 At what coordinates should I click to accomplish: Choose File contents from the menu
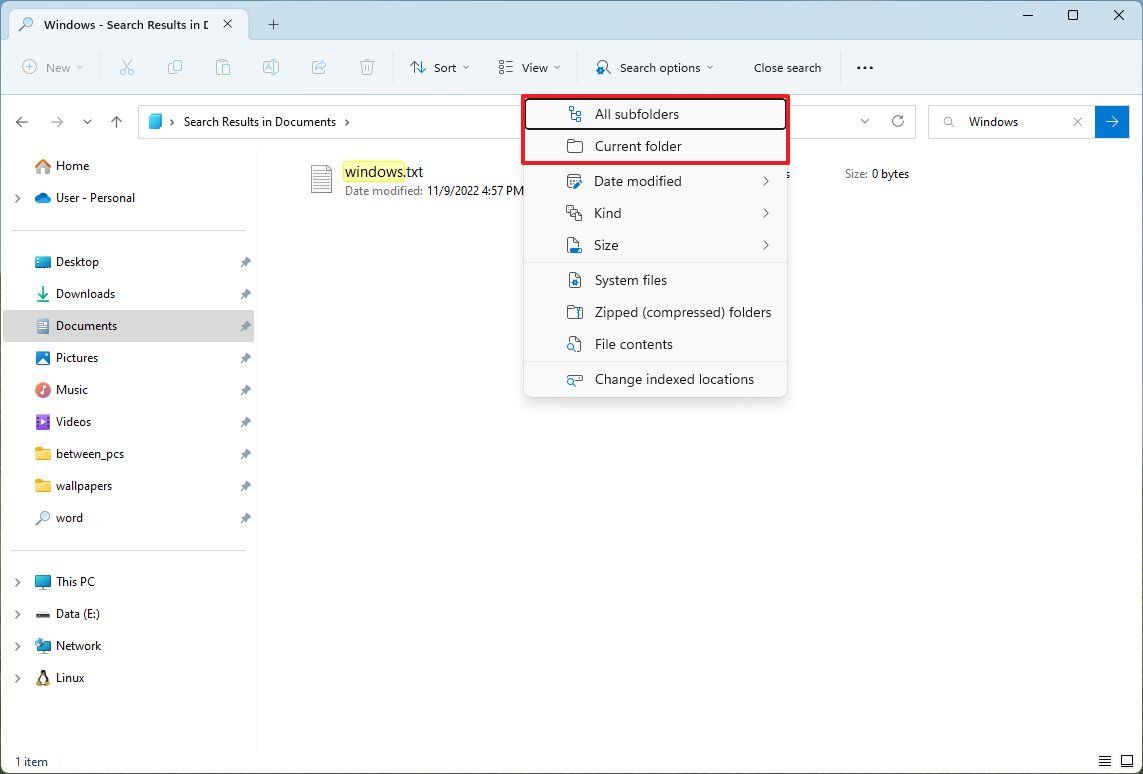(632, 344)
